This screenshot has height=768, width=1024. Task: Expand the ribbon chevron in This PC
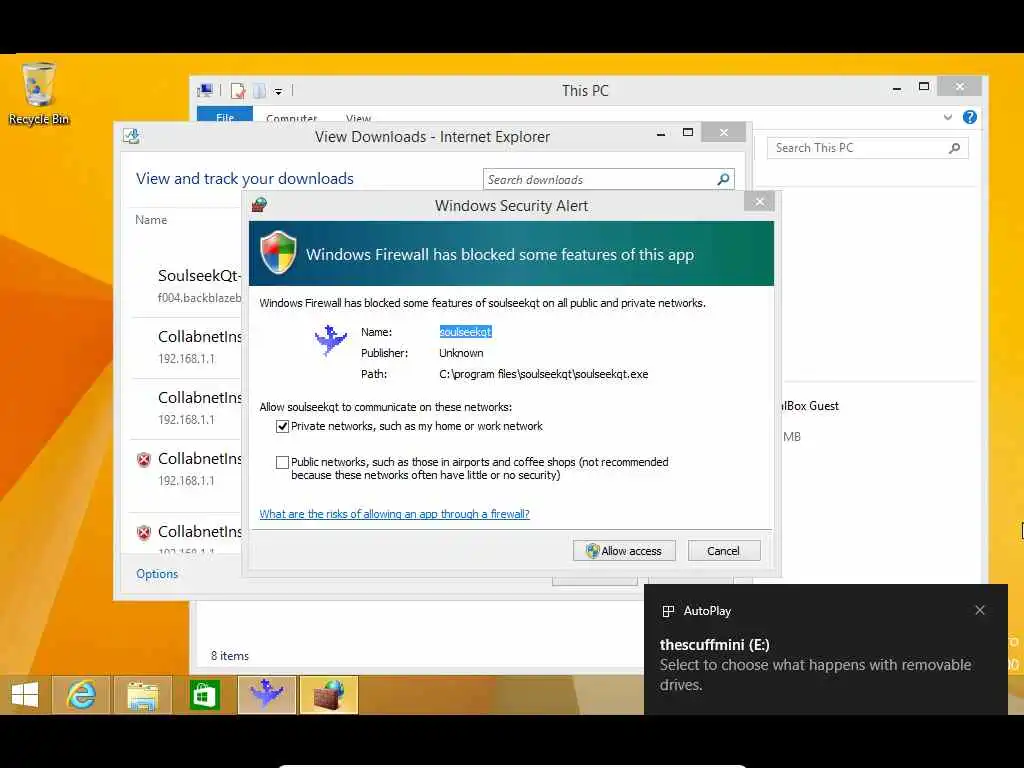(948, 118)
